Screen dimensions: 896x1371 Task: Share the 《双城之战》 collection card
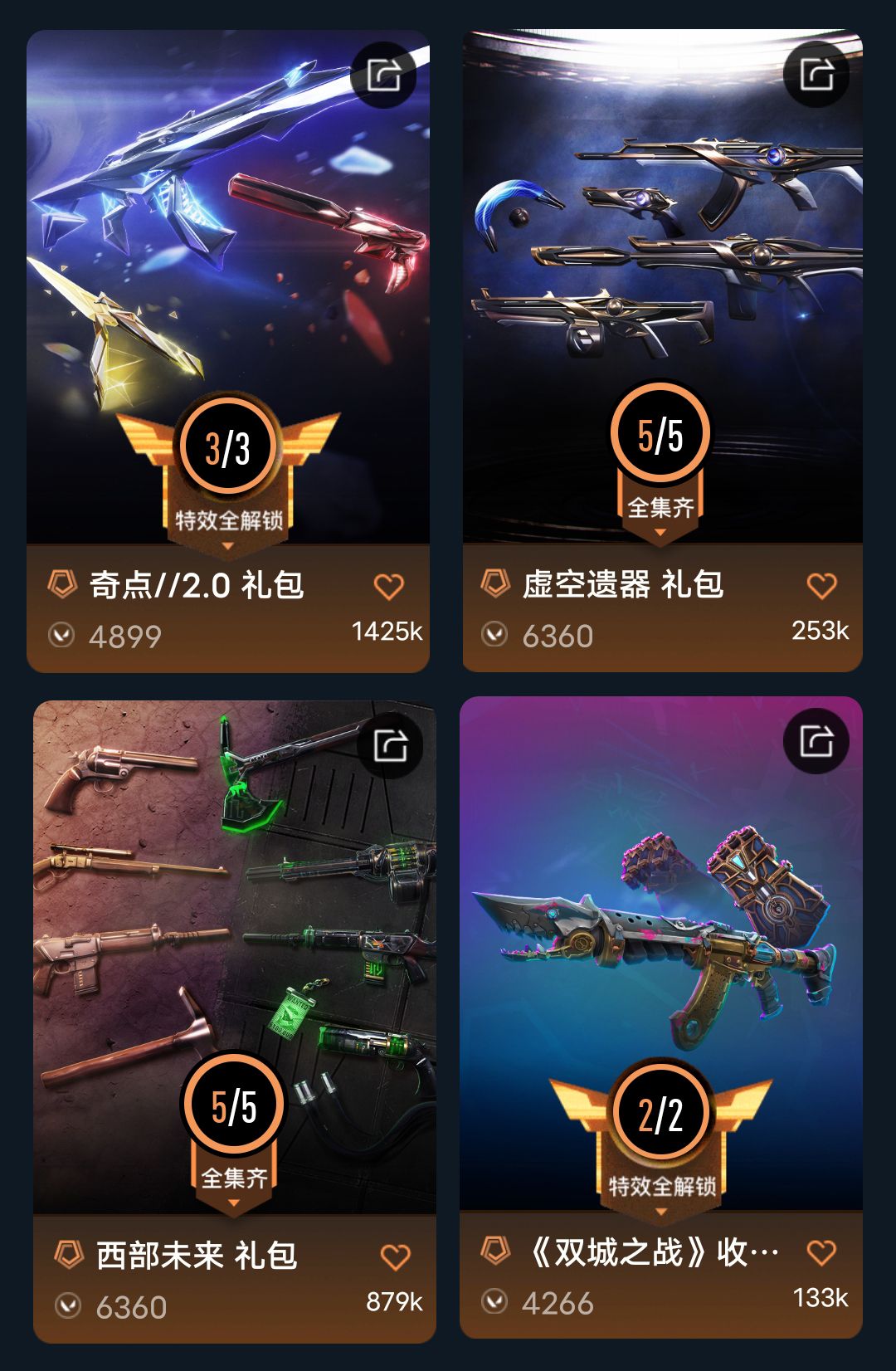816,741
